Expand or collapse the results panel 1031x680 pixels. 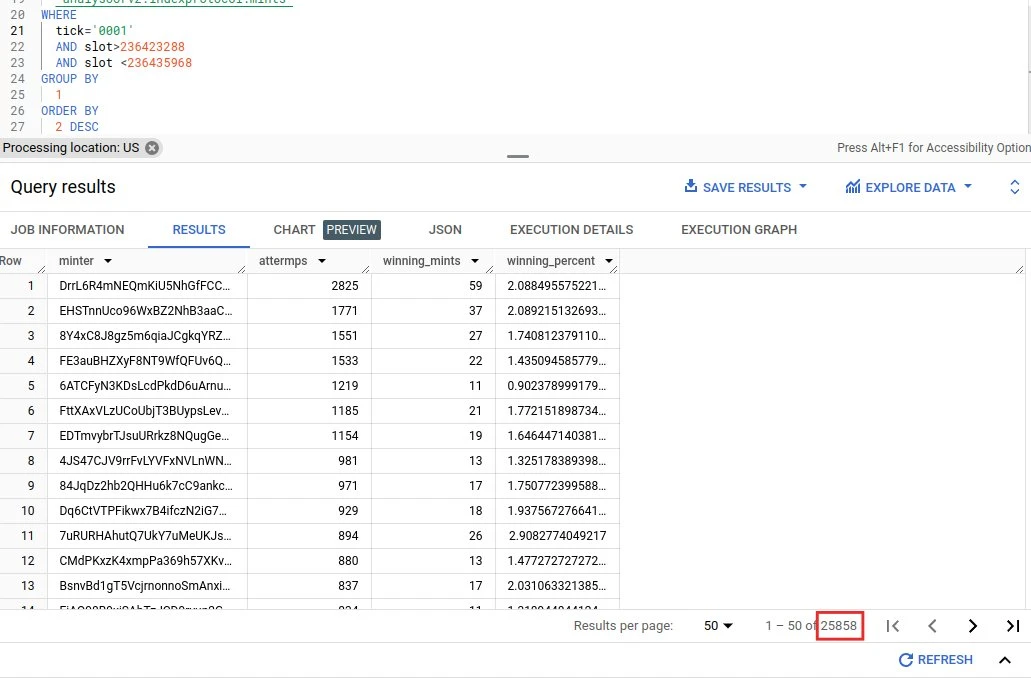coord(1014,187)
